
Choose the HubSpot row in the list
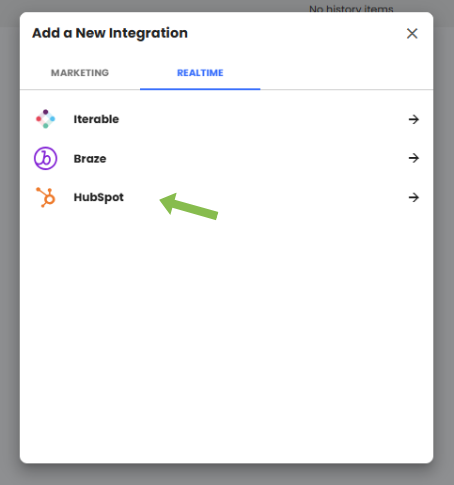pos(227,197)
